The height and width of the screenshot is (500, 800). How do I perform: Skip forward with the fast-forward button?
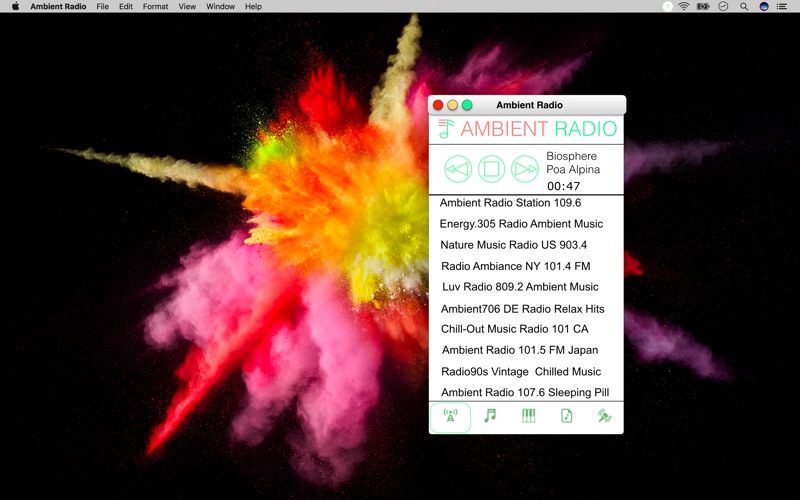click(525, 169)
